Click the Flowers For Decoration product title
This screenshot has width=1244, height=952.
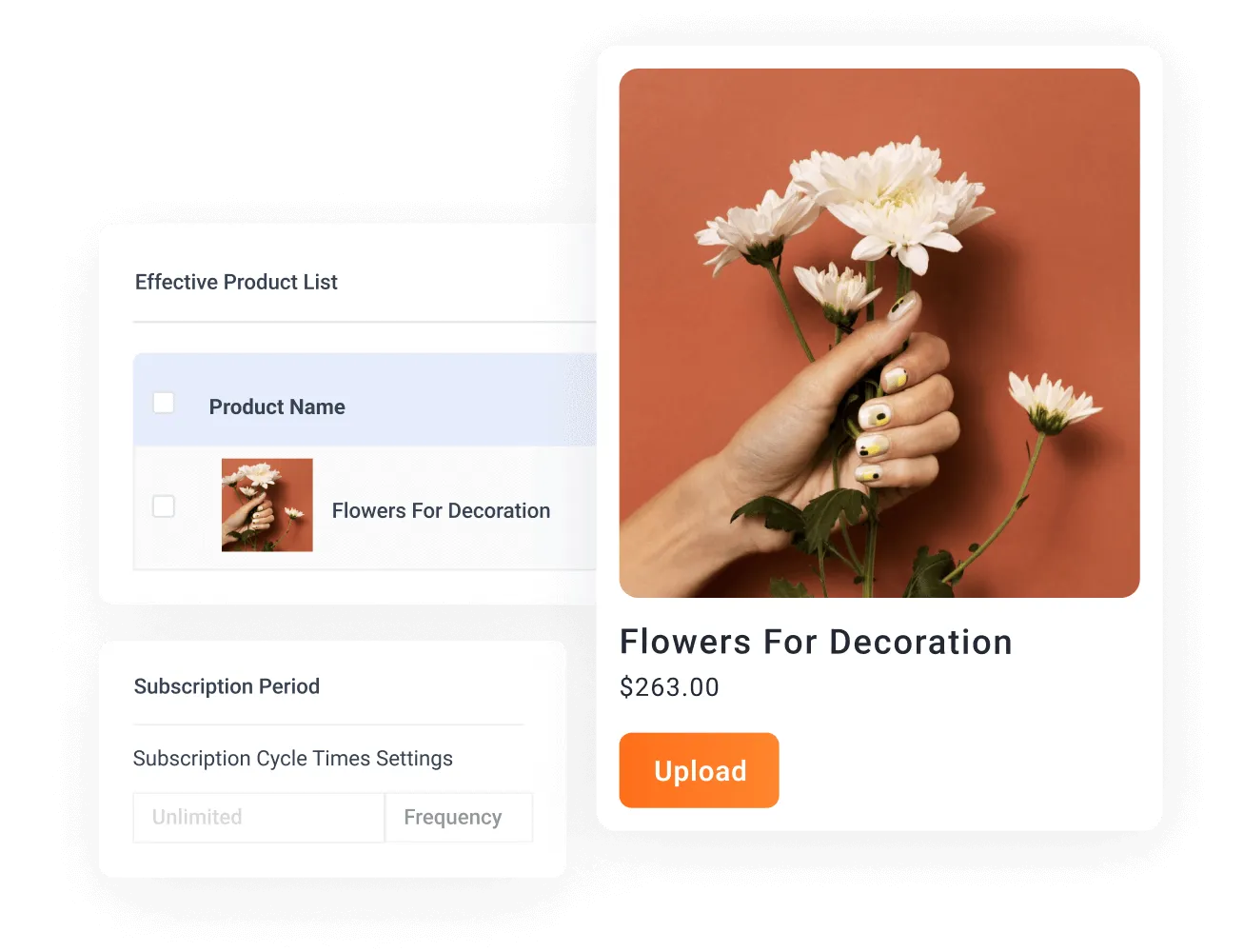pyautogui.click(x=816, y=643)
